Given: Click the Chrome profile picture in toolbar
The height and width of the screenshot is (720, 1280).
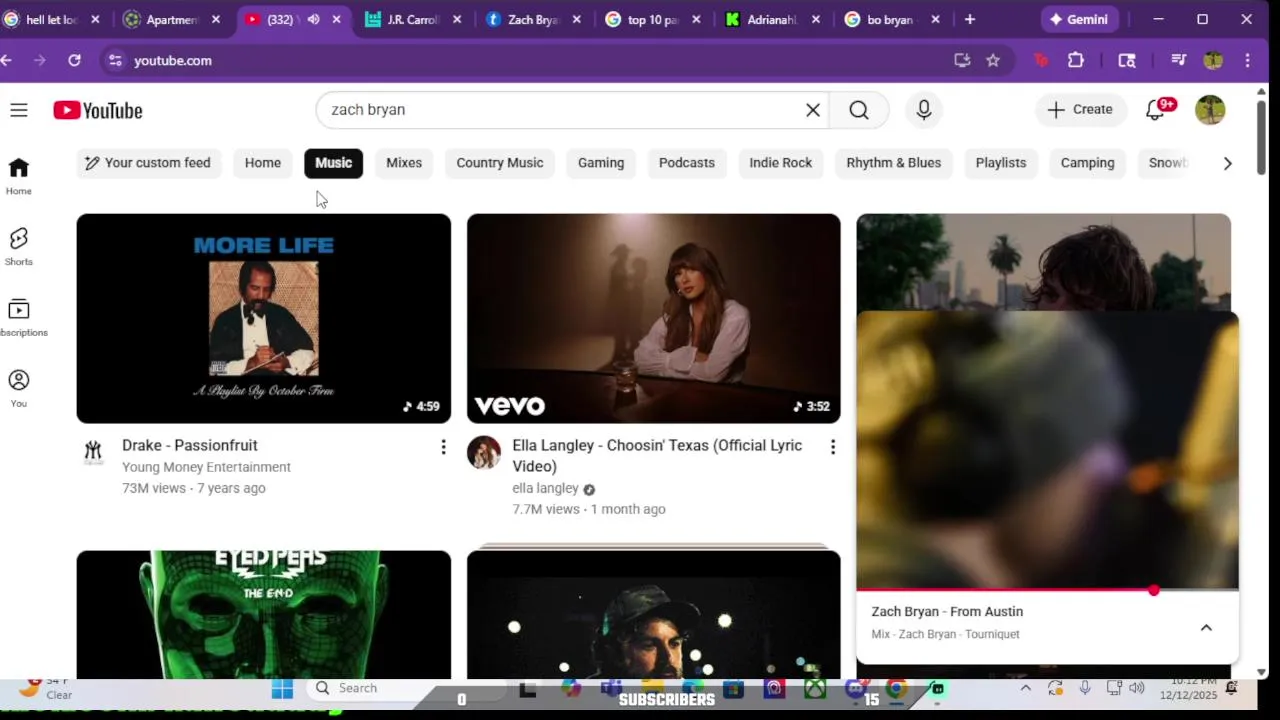Looking at the screenshot, I should pos(1213,60).
